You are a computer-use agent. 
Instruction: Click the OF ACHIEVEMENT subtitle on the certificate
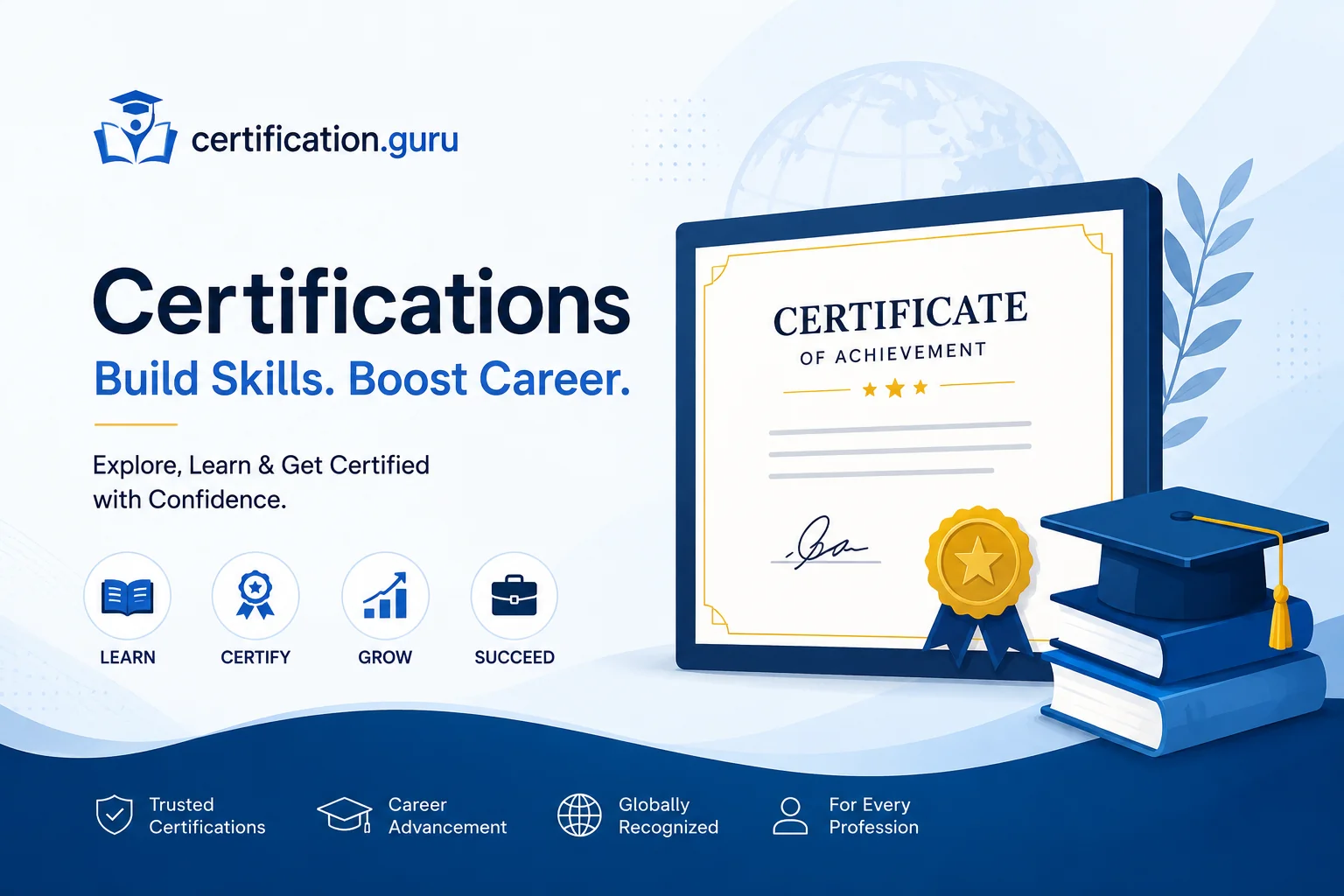(893, 353)
